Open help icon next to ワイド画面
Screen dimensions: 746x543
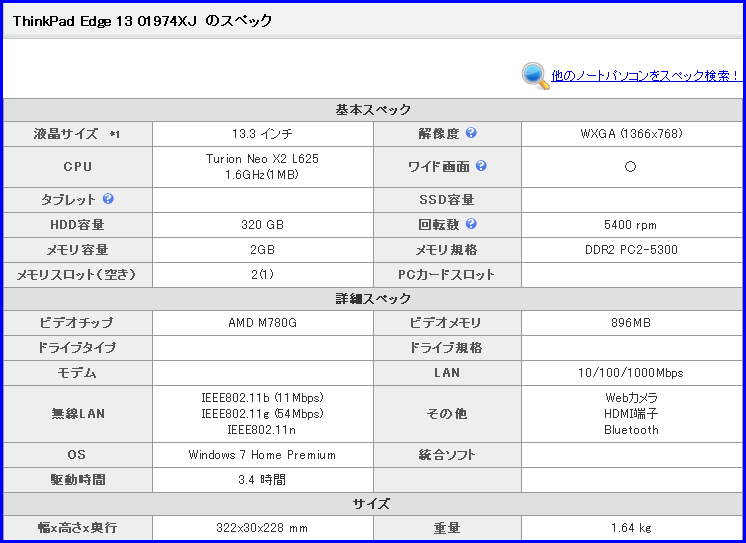click(x=481, y=166)
